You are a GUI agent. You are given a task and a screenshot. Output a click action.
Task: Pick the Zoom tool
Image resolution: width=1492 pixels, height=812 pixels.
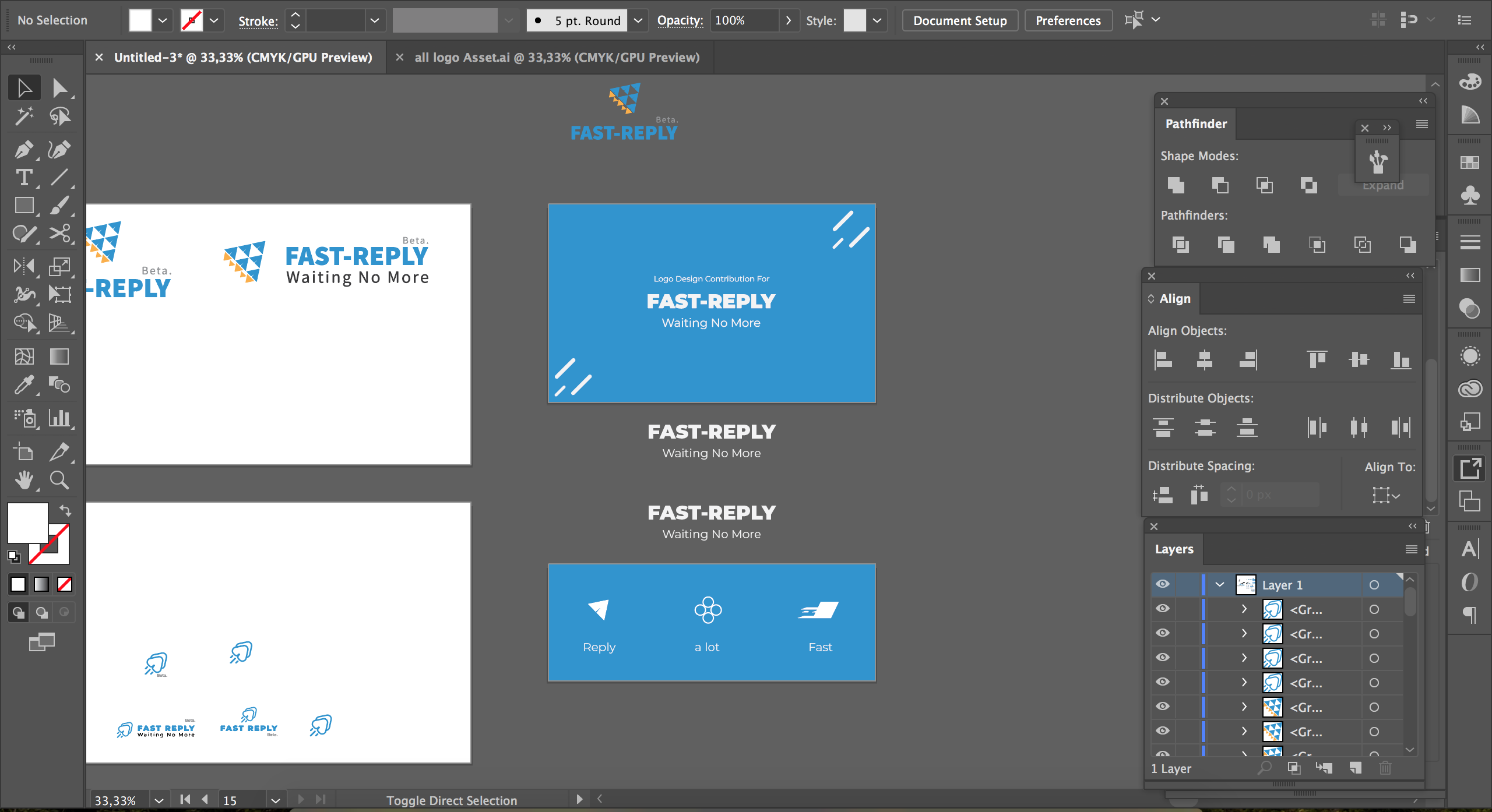[59, 480]
